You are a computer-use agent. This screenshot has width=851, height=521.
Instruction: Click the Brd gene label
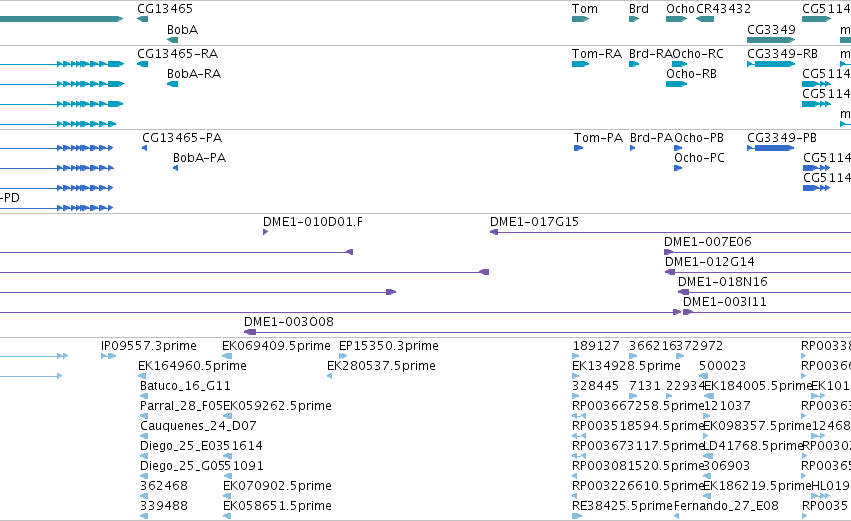[x=639, y=9]
